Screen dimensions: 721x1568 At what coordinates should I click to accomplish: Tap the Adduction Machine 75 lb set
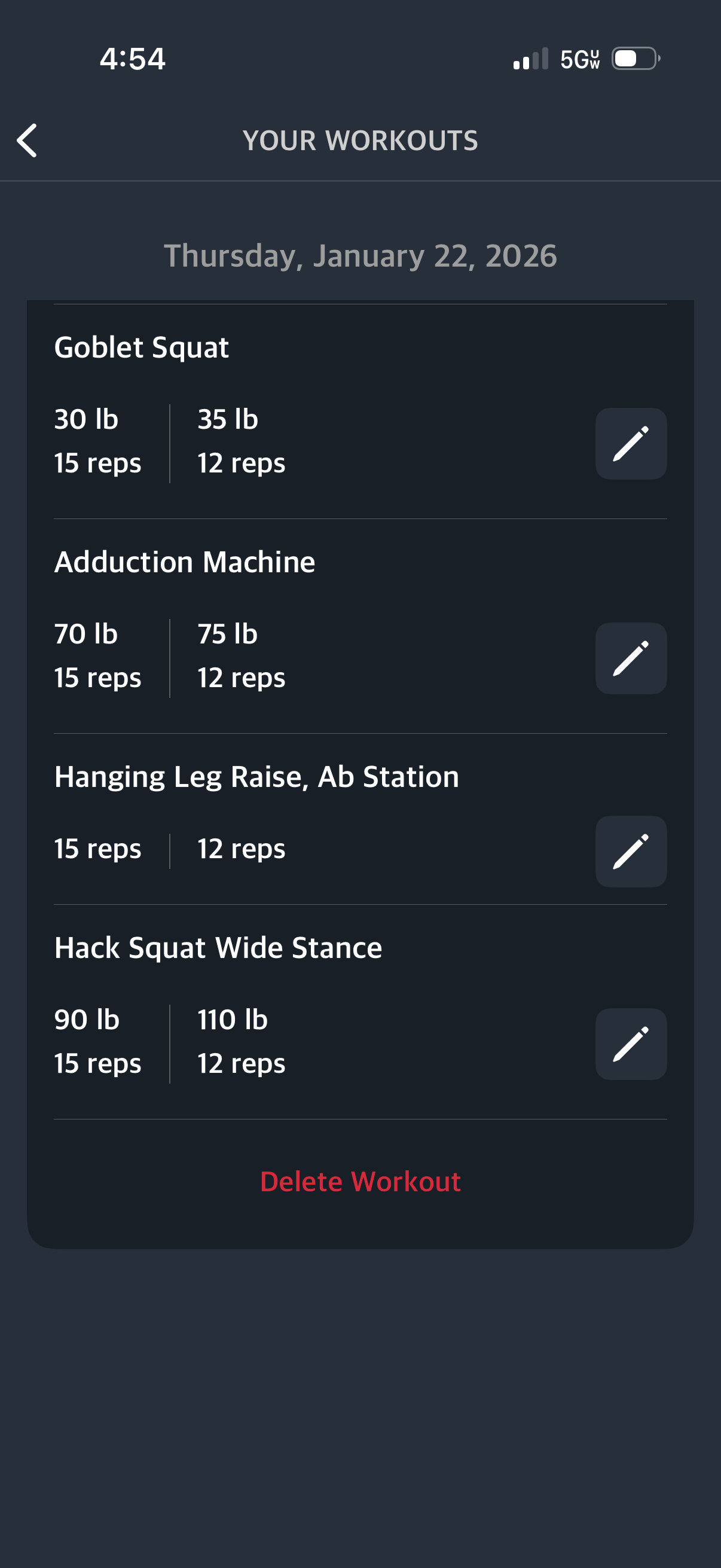coord(241,656)
